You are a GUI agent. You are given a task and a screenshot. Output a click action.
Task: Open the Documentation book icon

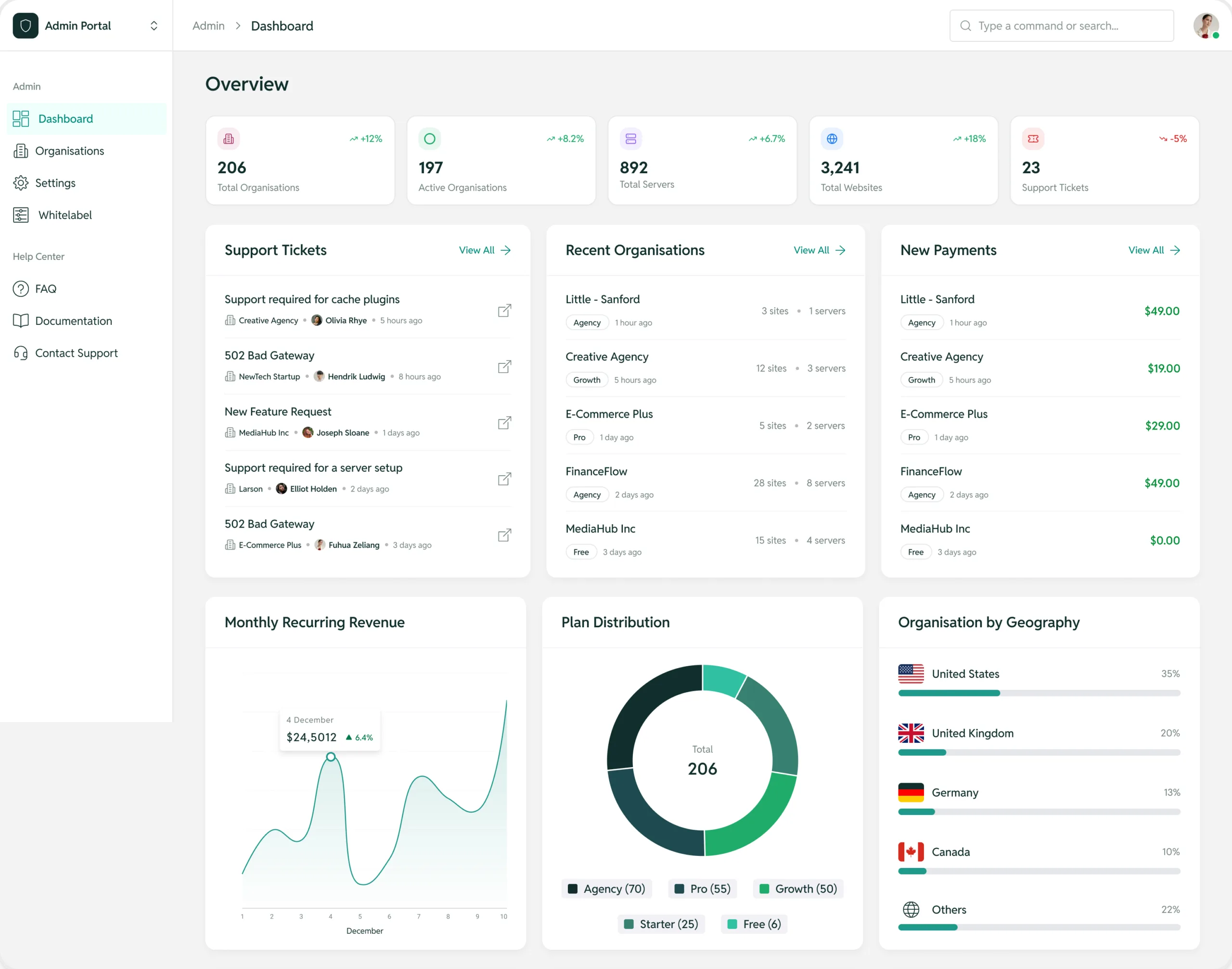(21, 321)
